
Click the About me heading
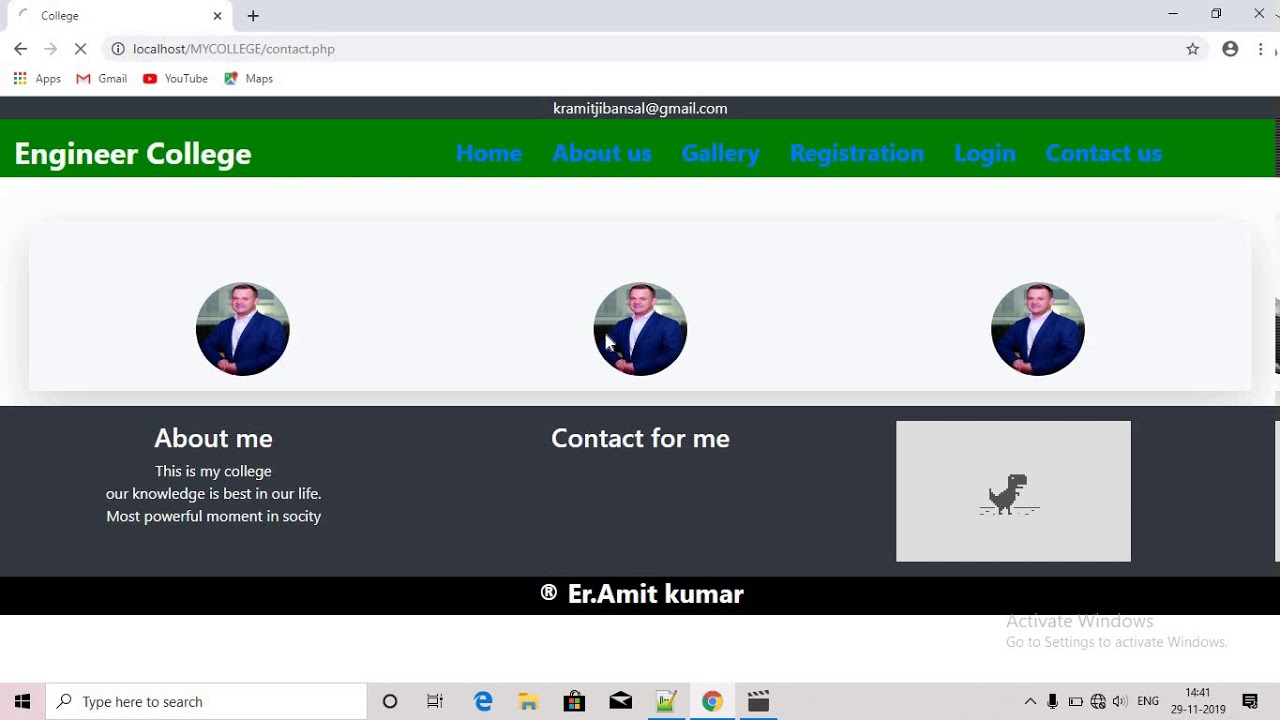pos(213,438)
